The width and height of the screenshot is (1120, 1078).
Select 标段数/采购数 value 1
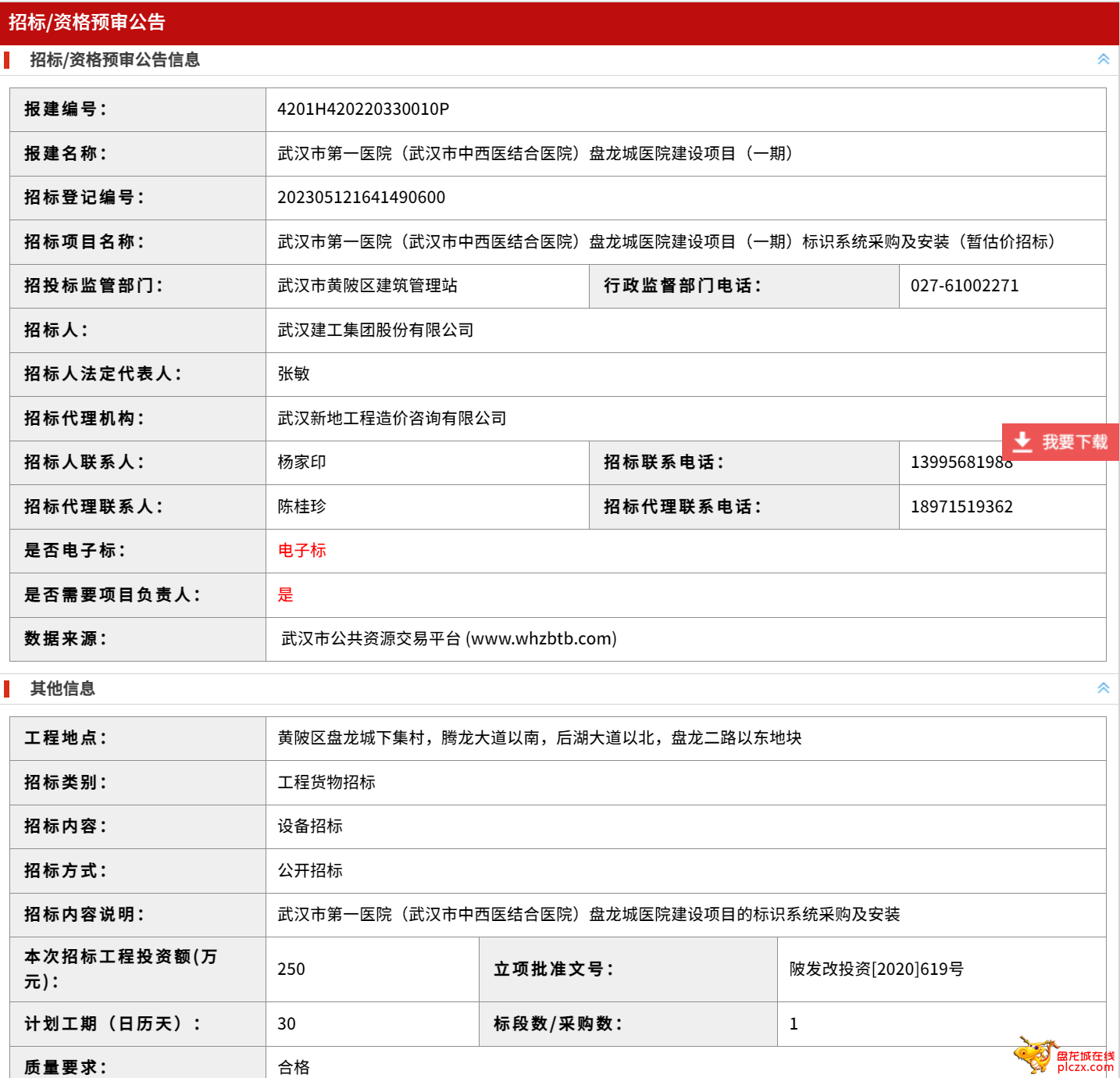794,1024
